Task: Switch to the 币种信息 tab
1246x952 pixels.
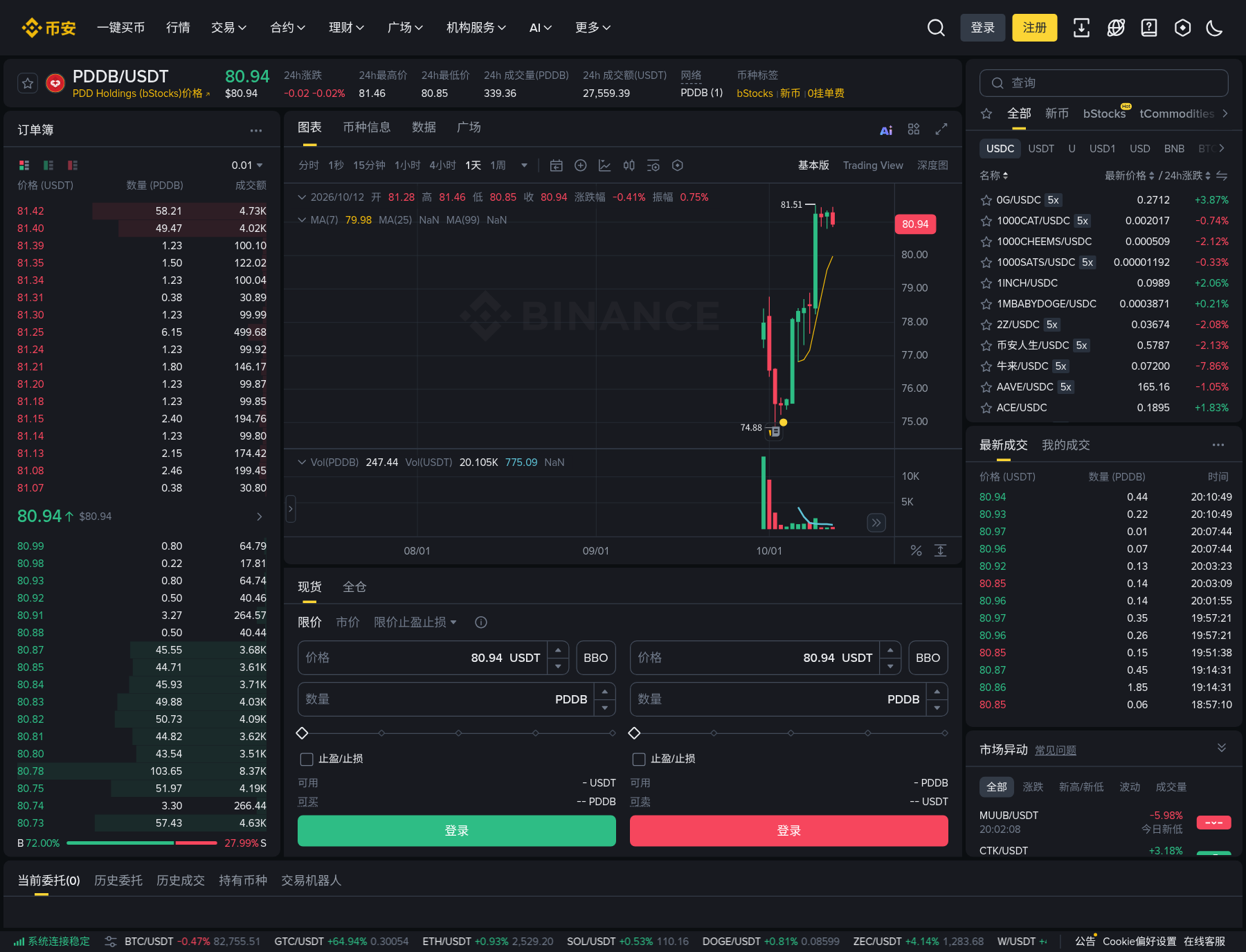Action: (367, 127)
